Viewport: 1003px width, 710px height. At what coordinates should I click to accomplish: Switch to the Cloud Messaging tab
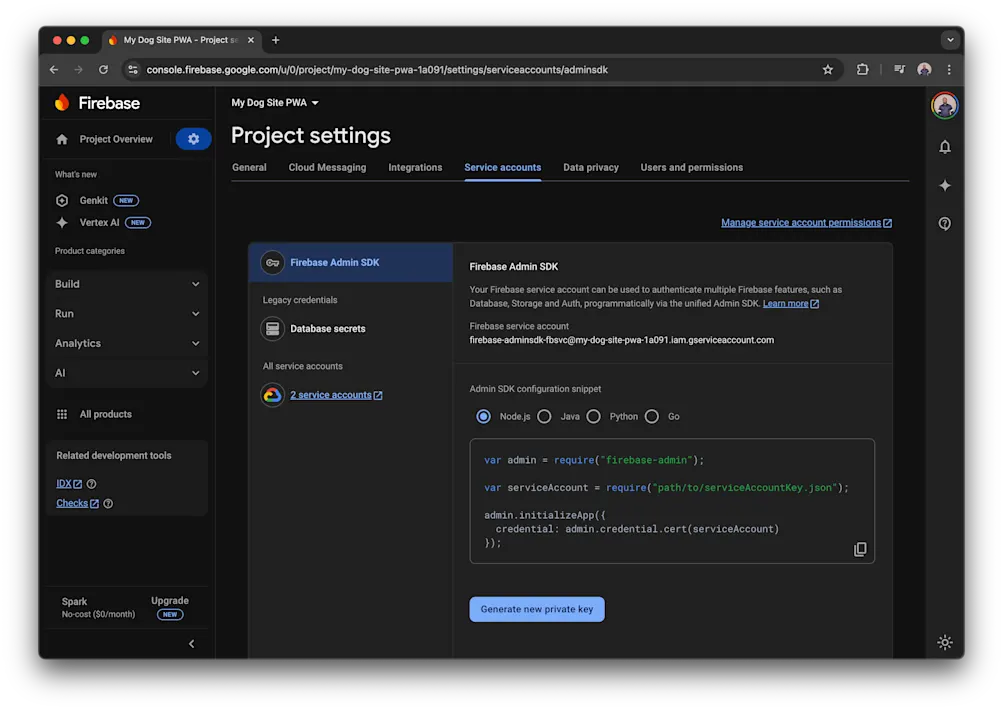tap(327, 167)
